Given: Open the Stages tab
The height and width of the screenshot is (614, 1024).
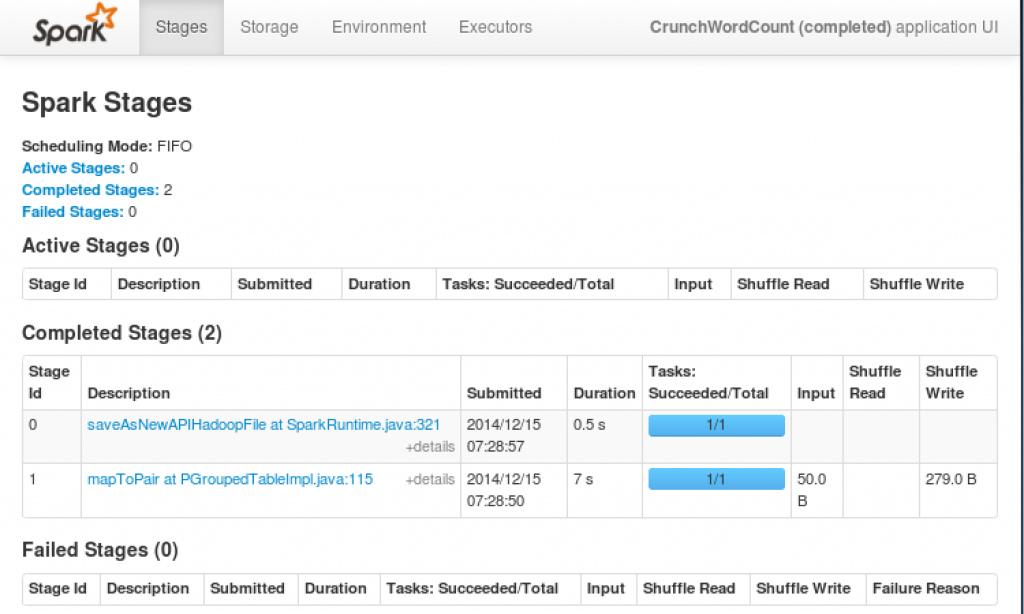Looking at the screenshot, I should pyautogui.click(x=181, y=27).
